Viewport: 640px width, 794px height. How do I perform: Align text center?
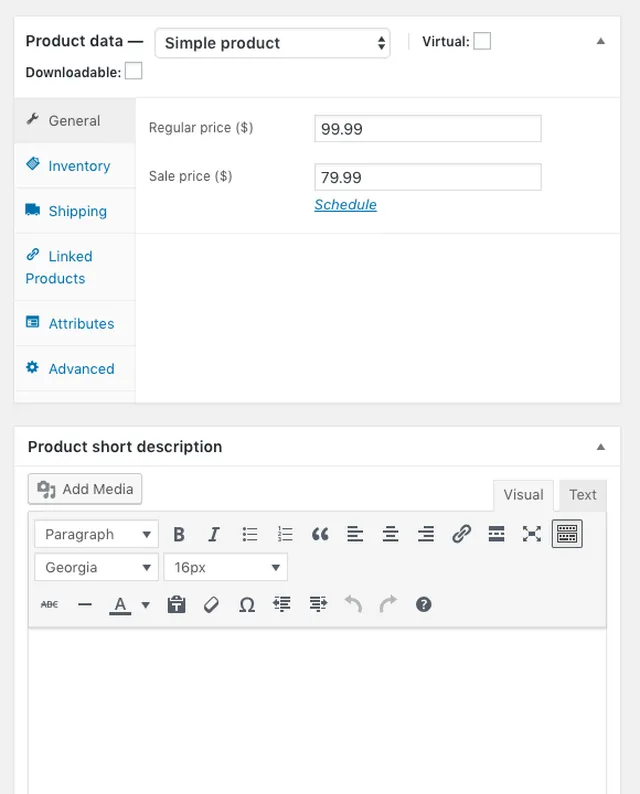click(x=390, y=534)
